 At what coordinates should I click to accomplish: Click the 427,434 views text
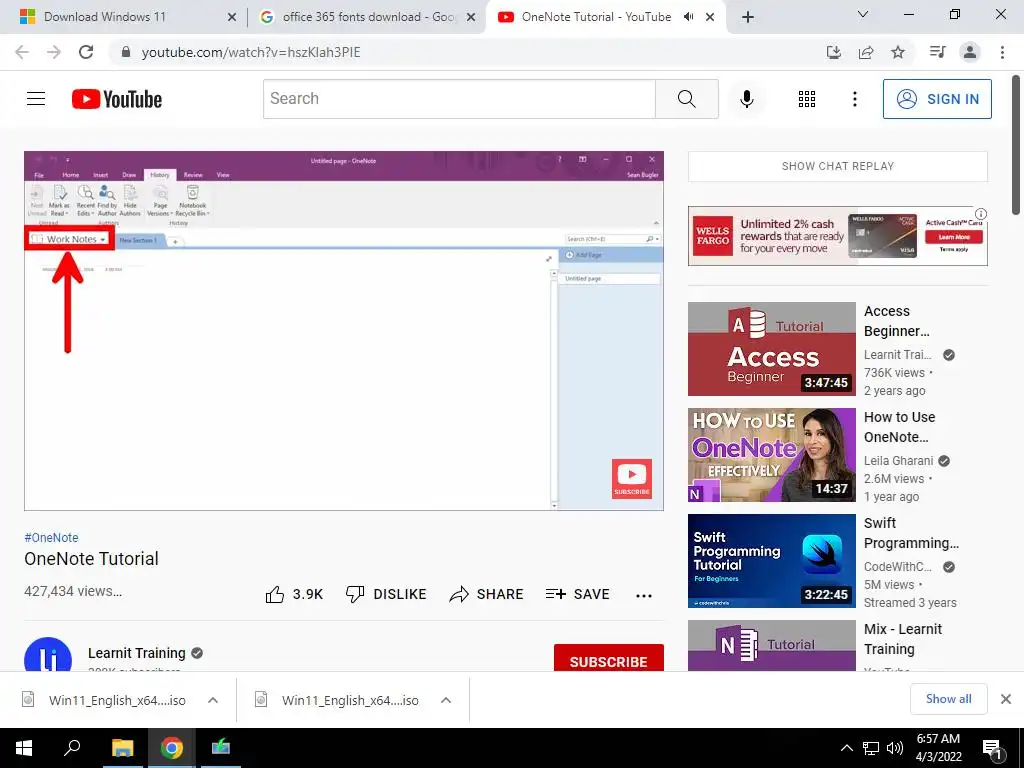[72, 591]
